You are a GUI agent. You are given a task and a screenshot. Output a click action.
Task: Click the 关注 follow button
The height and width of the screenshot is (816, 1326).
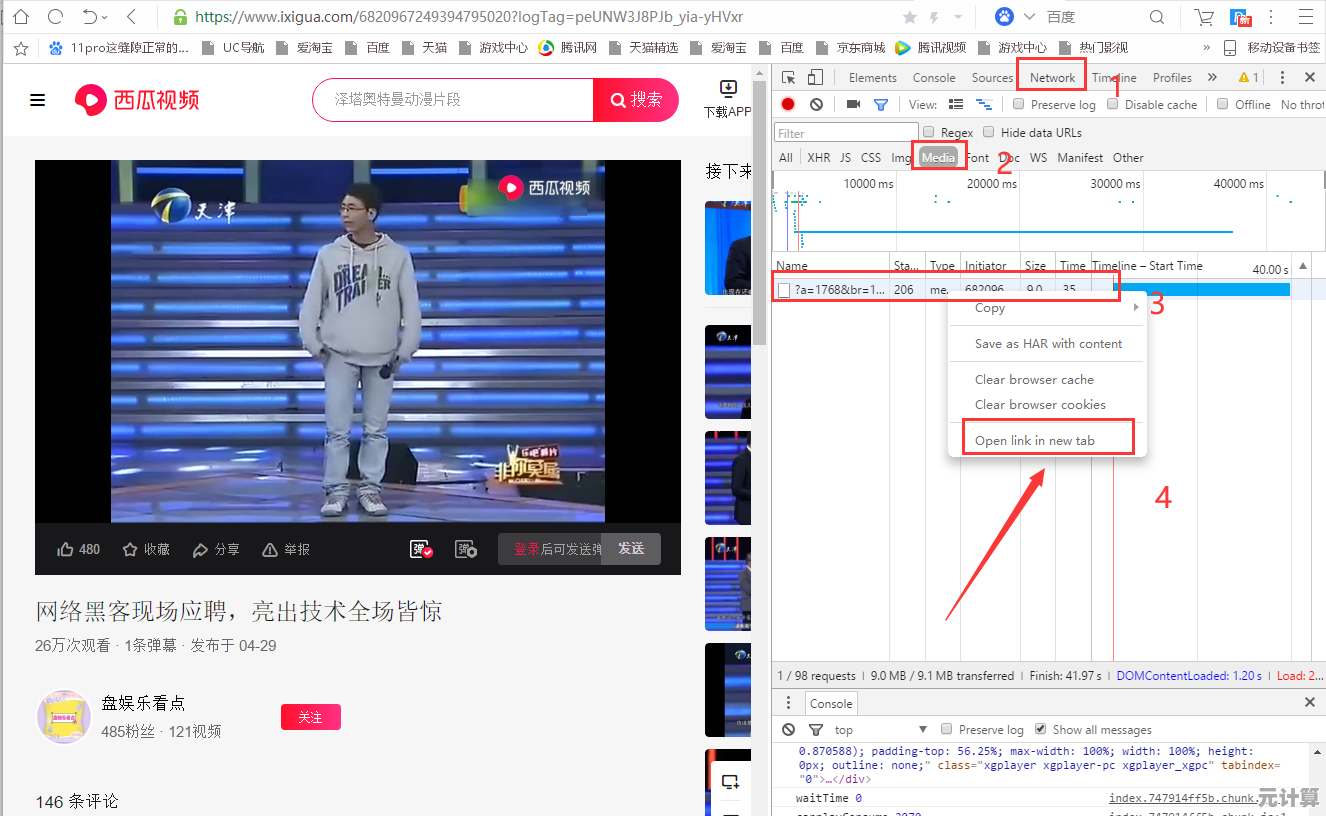[310, 717]
